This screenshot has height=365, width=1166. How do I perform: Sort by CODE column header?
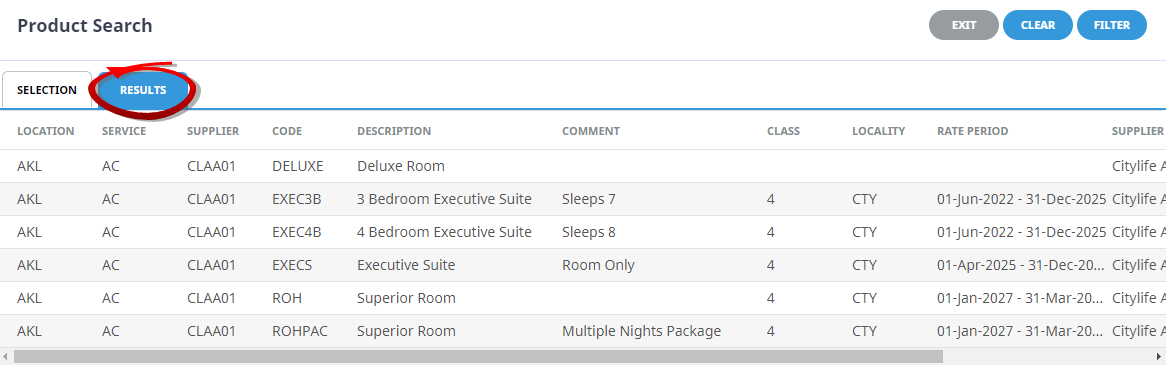287,131
